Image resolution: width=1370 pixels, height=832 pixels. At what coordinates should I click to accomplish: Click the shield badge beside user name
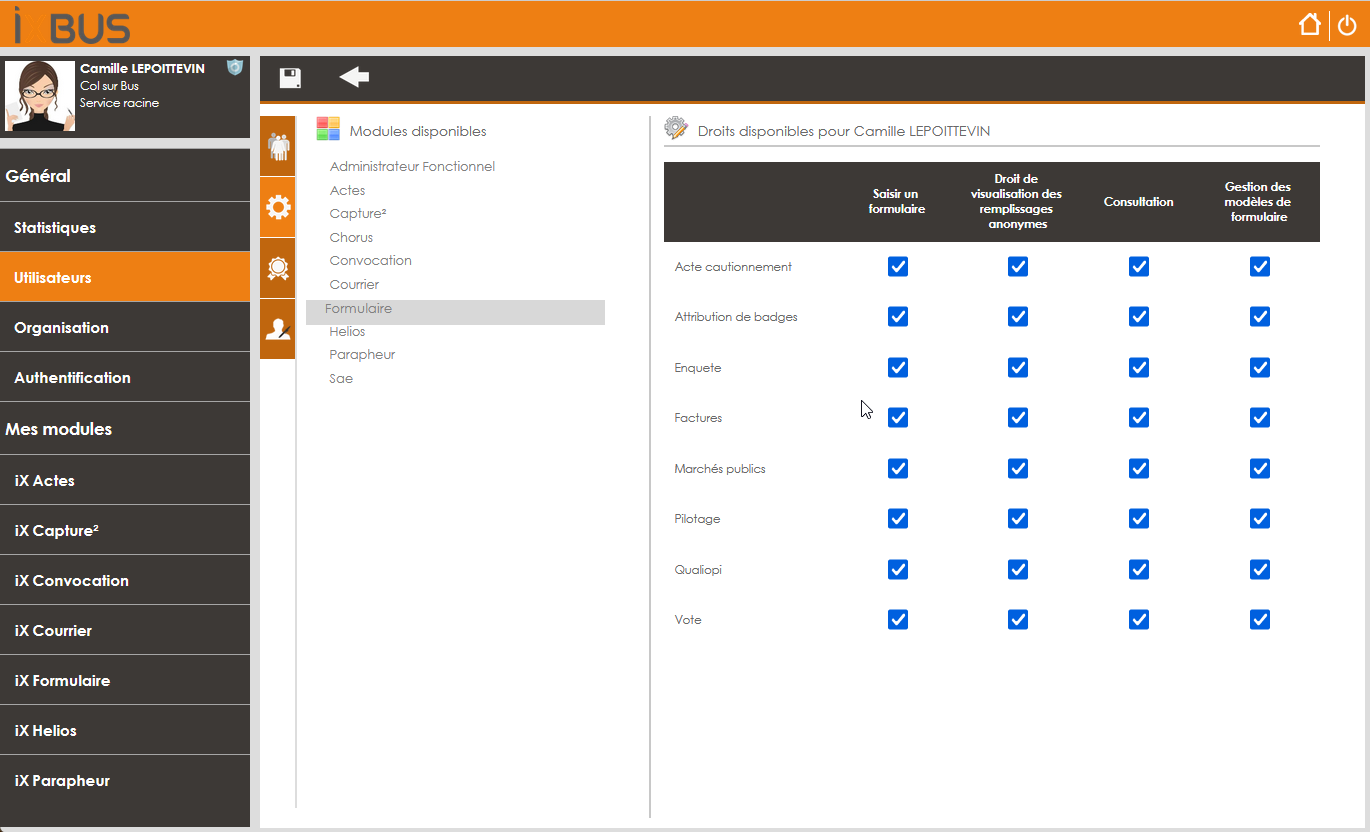tap(235, 67)
